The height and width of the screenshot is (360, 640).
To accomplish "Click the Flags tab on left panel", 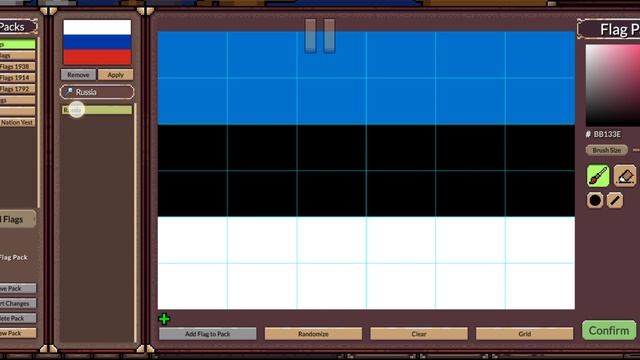I will pyautogui.click(x=17, y=219).
